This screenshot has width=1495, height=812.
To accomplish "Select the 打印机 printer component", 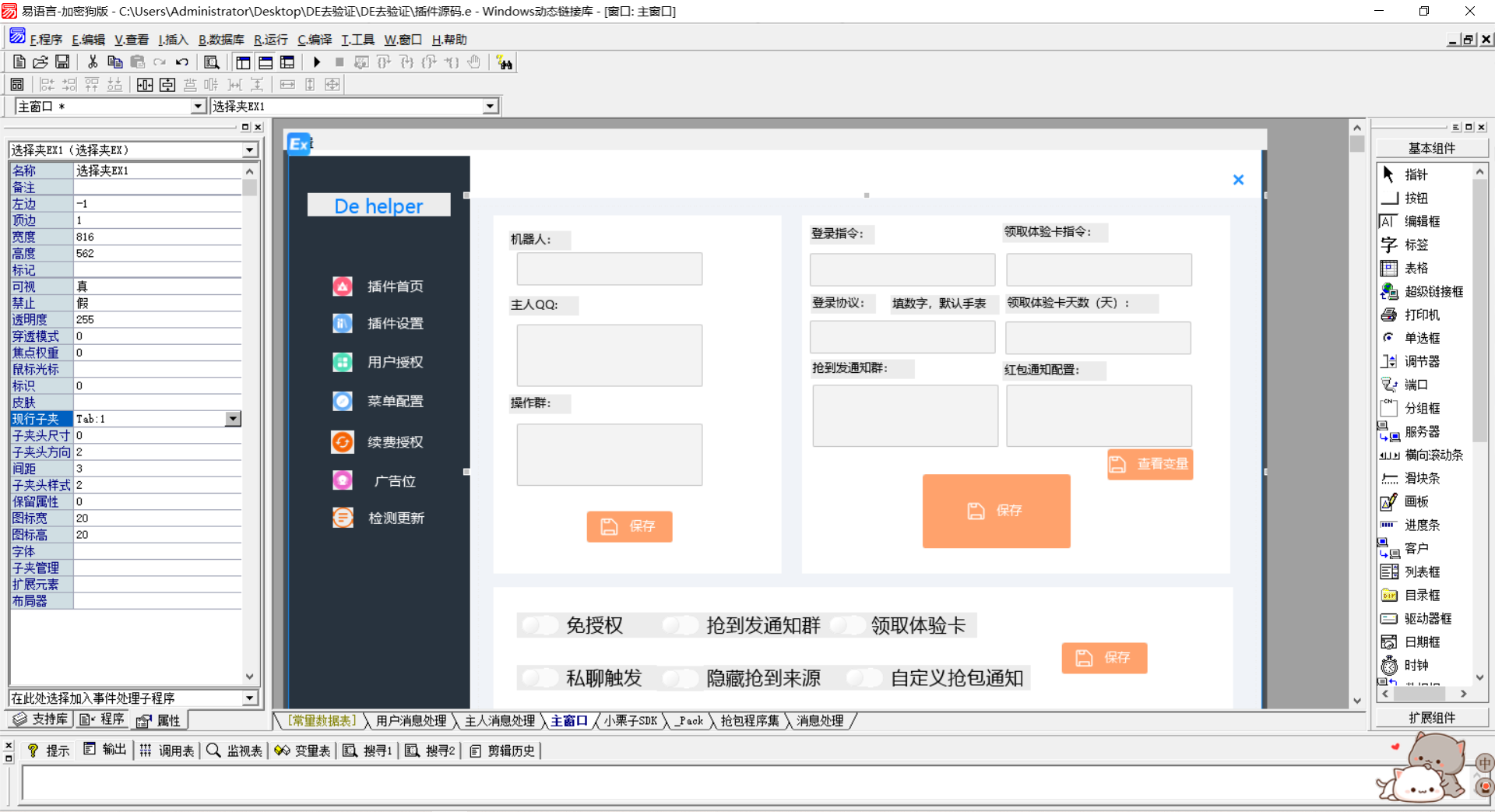I will (1421, 315).
